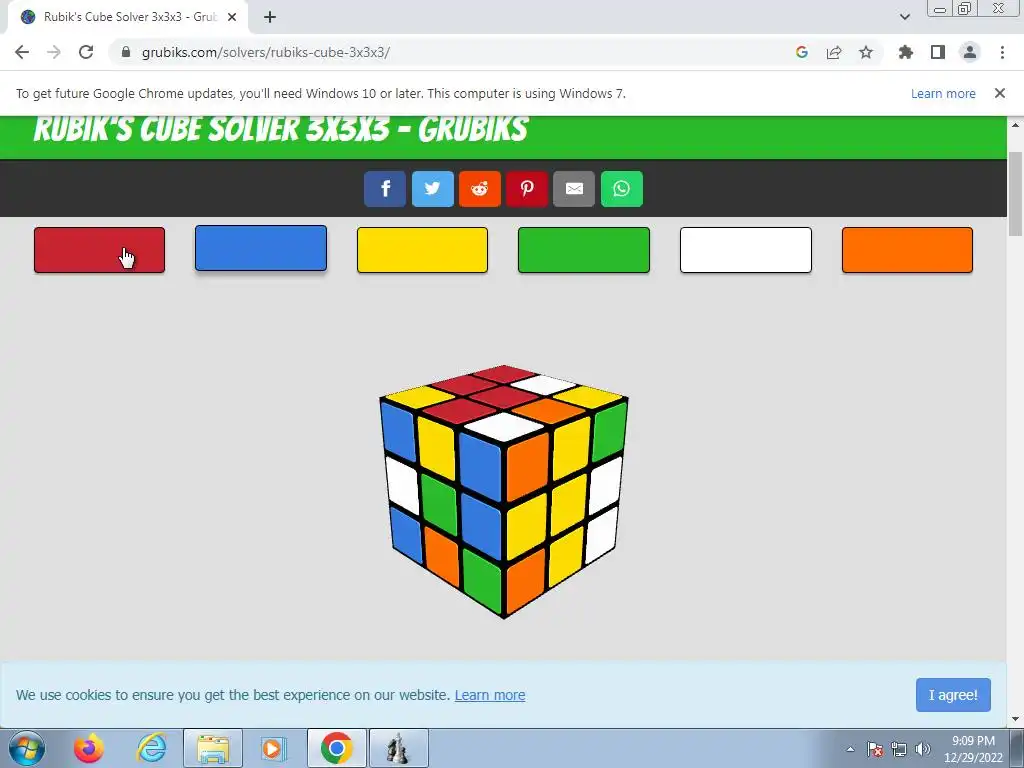Image resolution: width=1024 pixels, height=768 pixels.
Task: Open the network icon in system tray
Action: point(899,749)
